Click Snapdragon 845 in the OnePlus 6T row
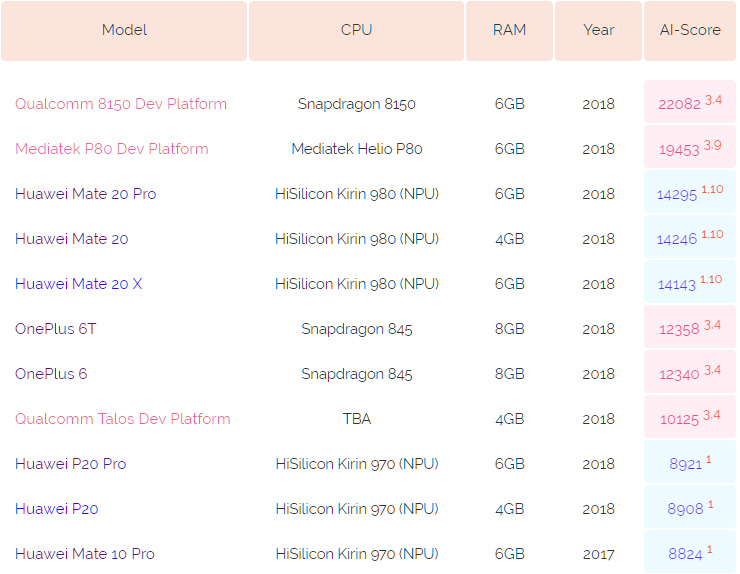740x574 pixels. pos(356,329)
